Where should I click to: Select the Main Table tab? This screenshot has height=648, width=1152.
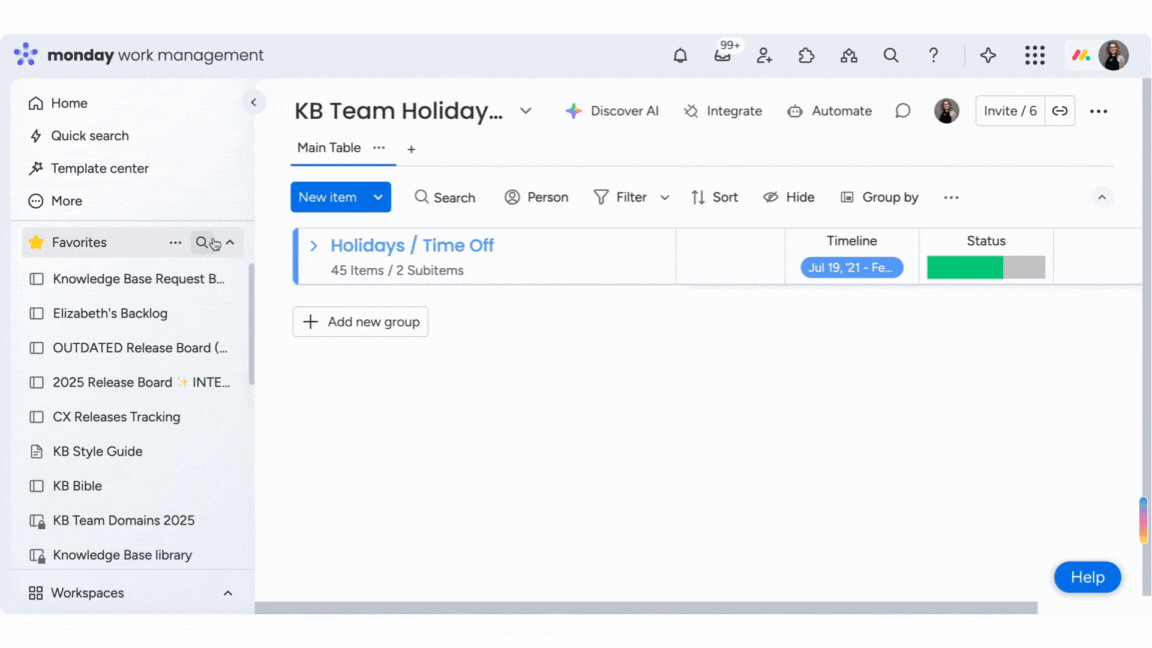[328, 148]
